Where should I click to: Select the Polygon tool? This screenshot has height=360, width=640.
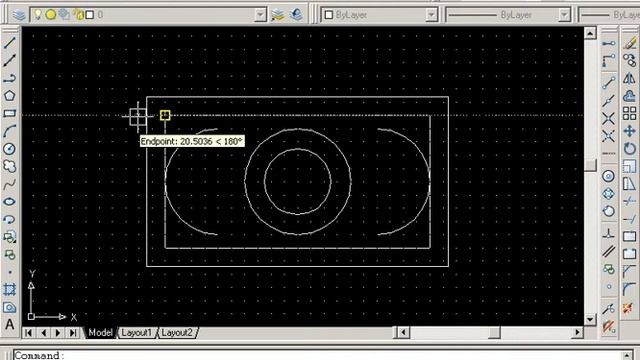[9, 96]
